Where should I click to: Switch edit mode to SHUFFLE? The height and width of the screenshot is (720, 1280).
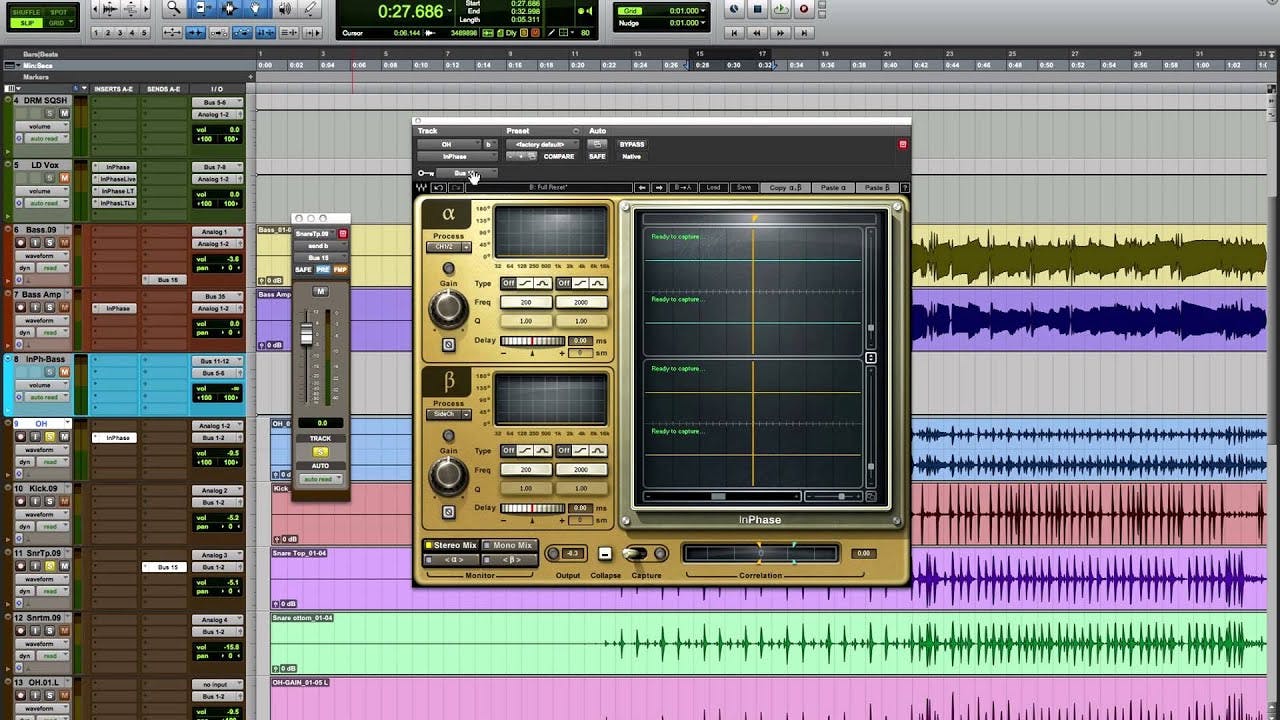coord(26,12)
